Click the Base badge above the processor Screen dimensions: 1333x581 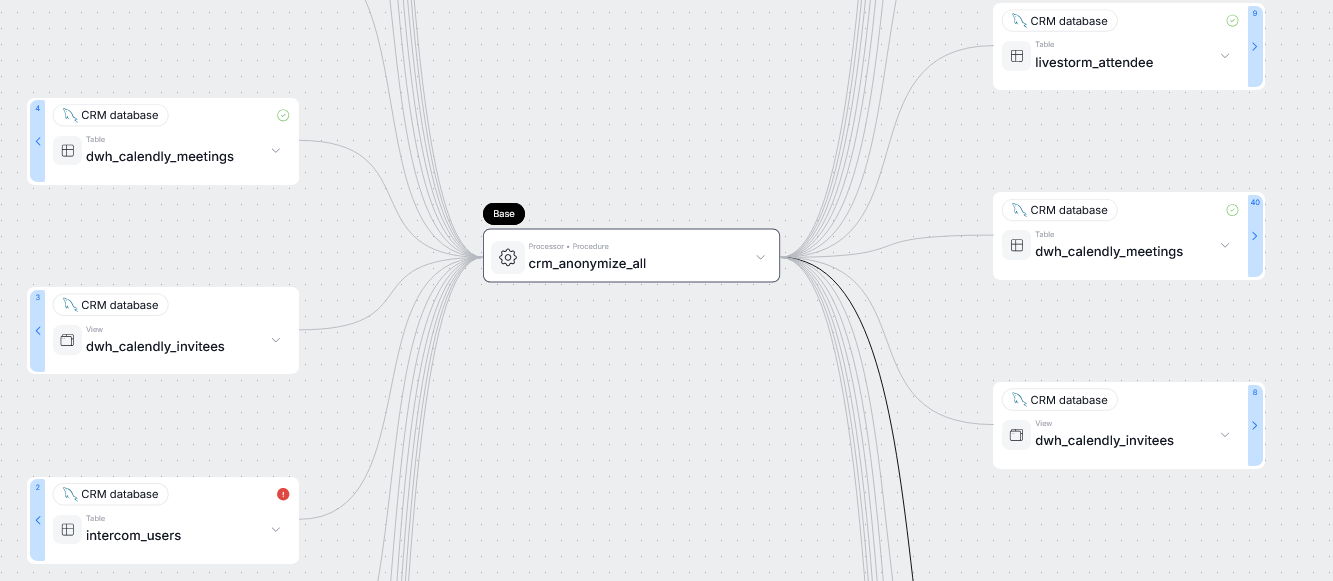[x=504, y=214]
